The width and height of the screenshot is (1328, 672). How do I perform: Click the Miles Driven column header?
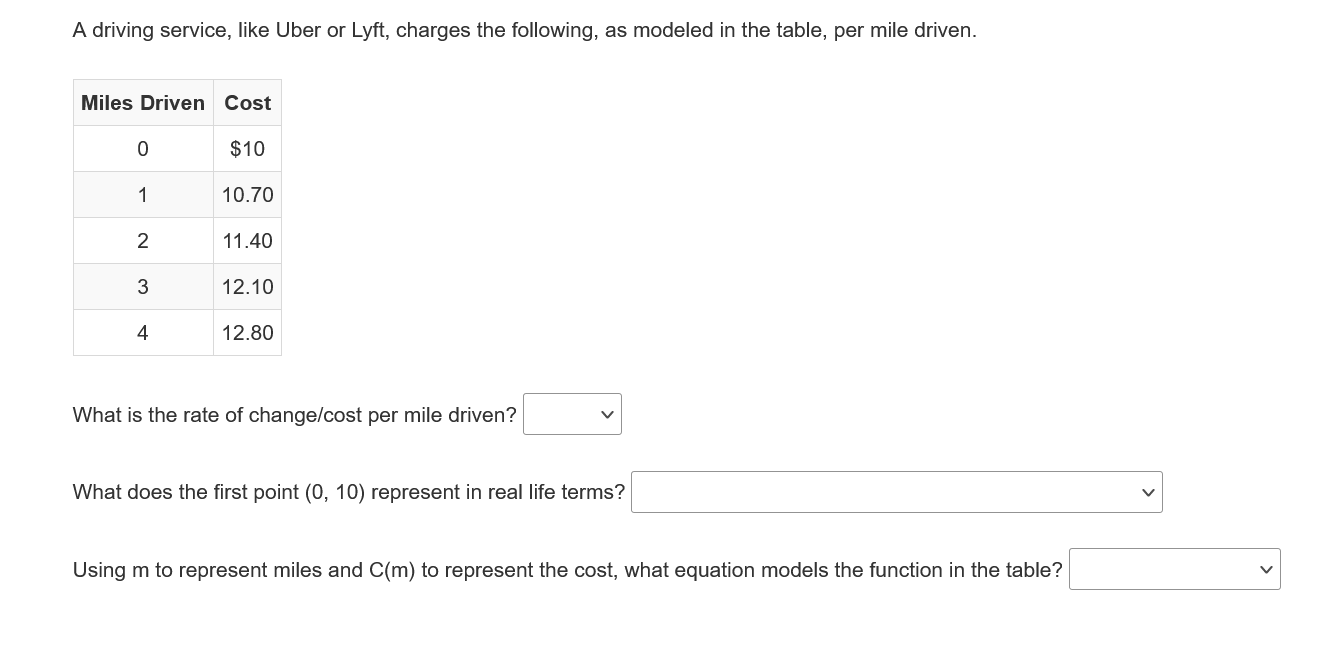point(143,102)
